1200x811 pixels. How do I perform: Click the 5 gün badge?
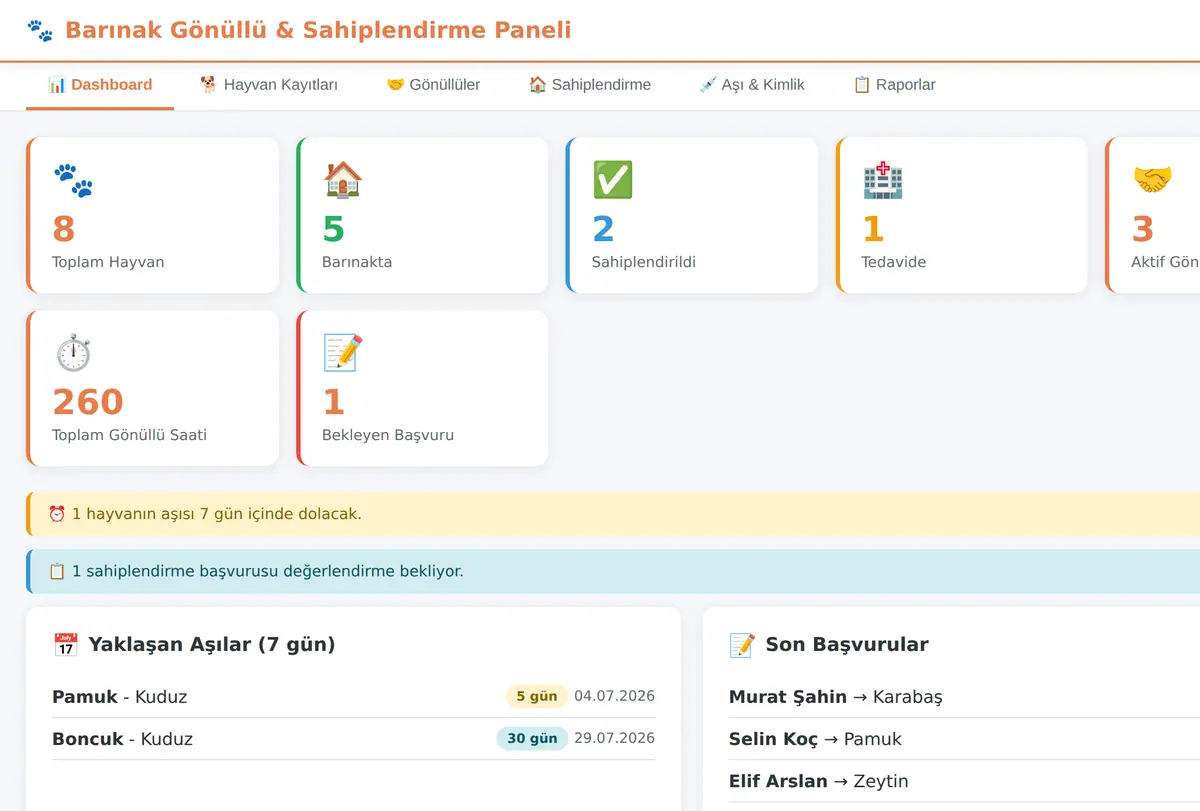[537, 696]
